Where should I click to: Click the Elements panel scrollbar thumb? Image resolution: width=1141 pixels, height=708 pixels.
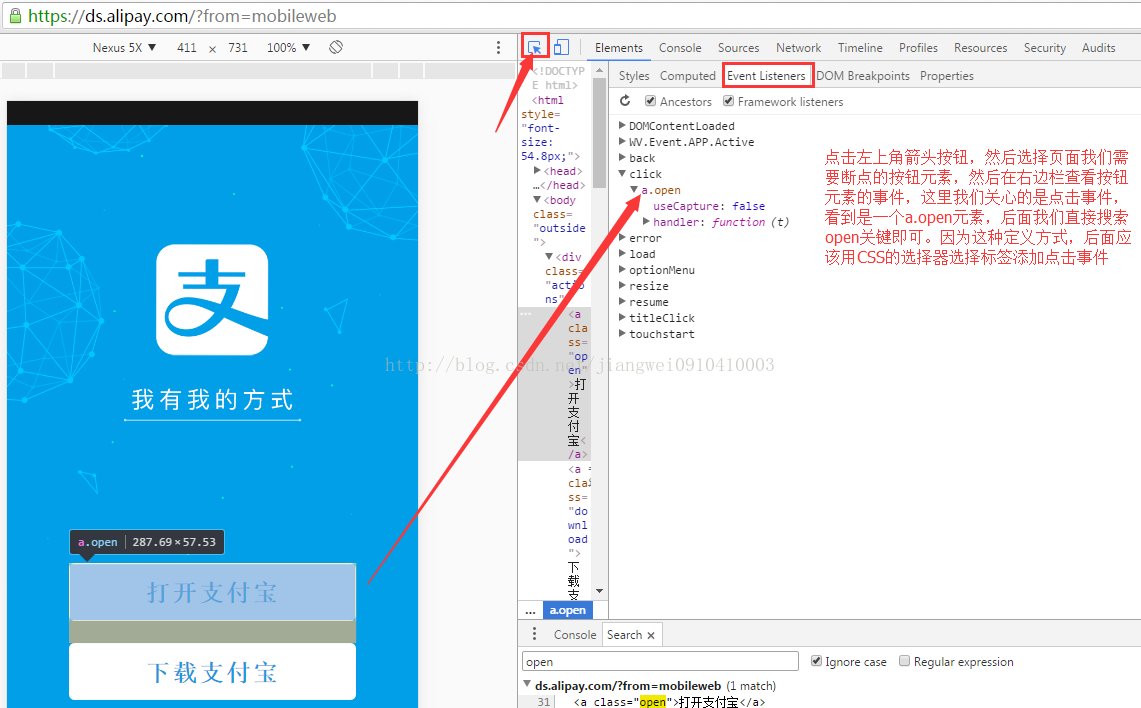[x=600, y=131]
